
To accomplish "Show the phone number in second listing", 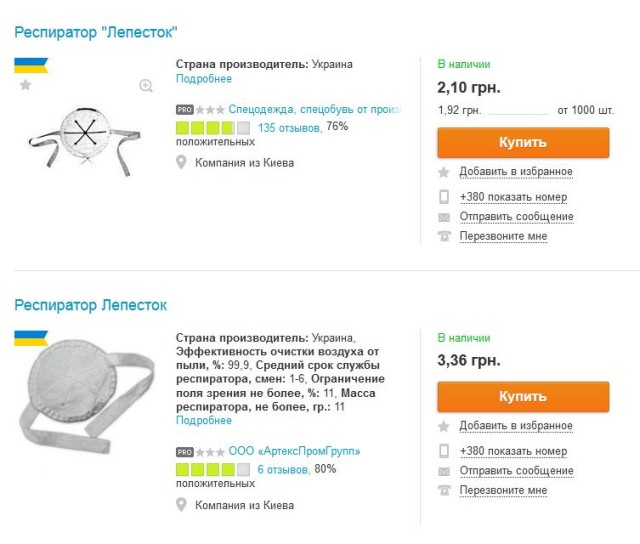I will 513,451.
